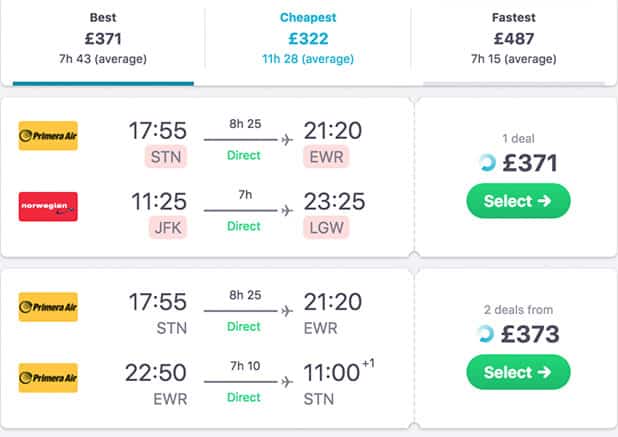
Task: Select the £371 flight deal
Action: 517,201
